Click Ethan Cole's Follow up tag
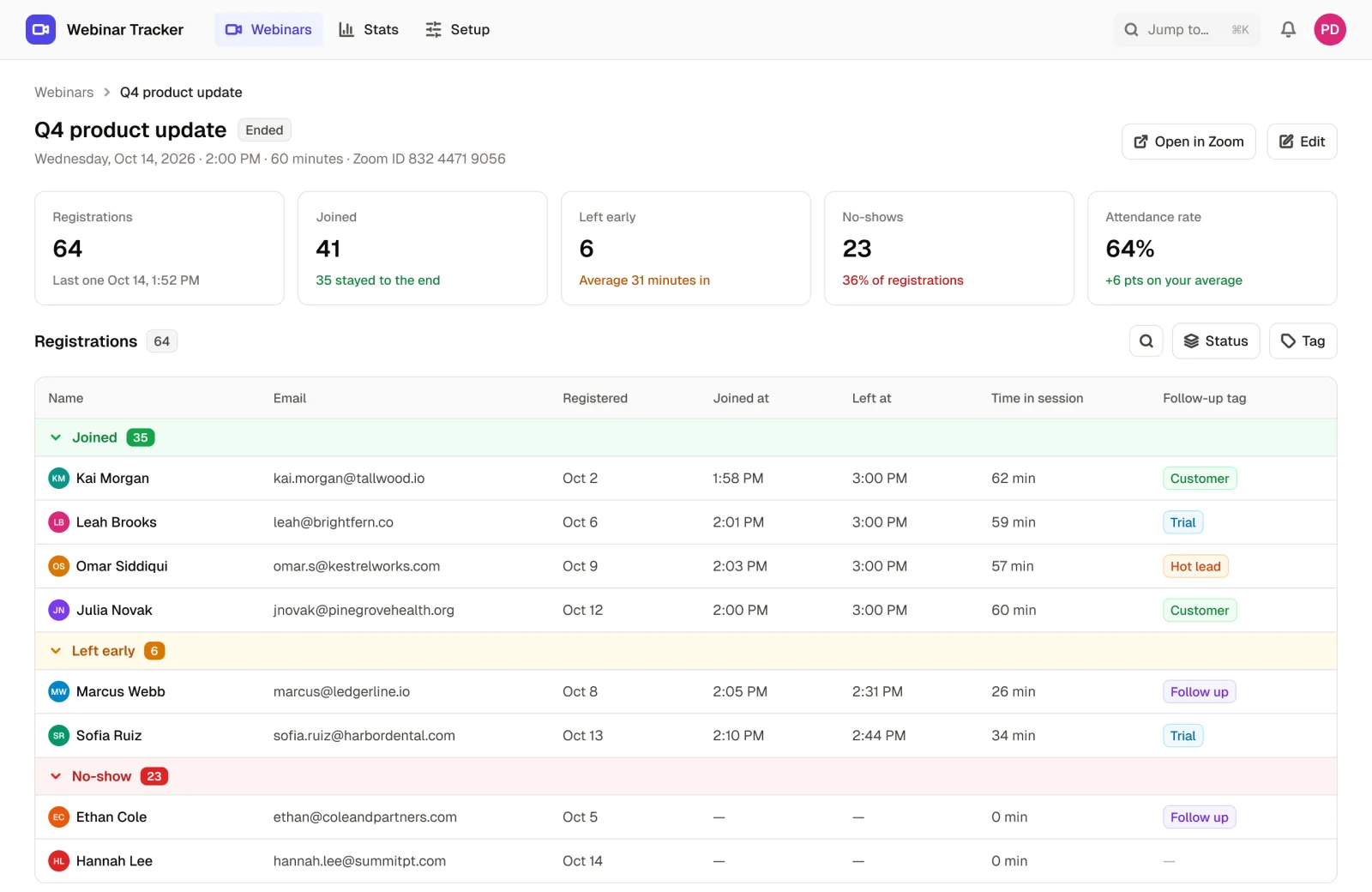The height and width of the screenshot is (892, 1372). point(1199,817)
